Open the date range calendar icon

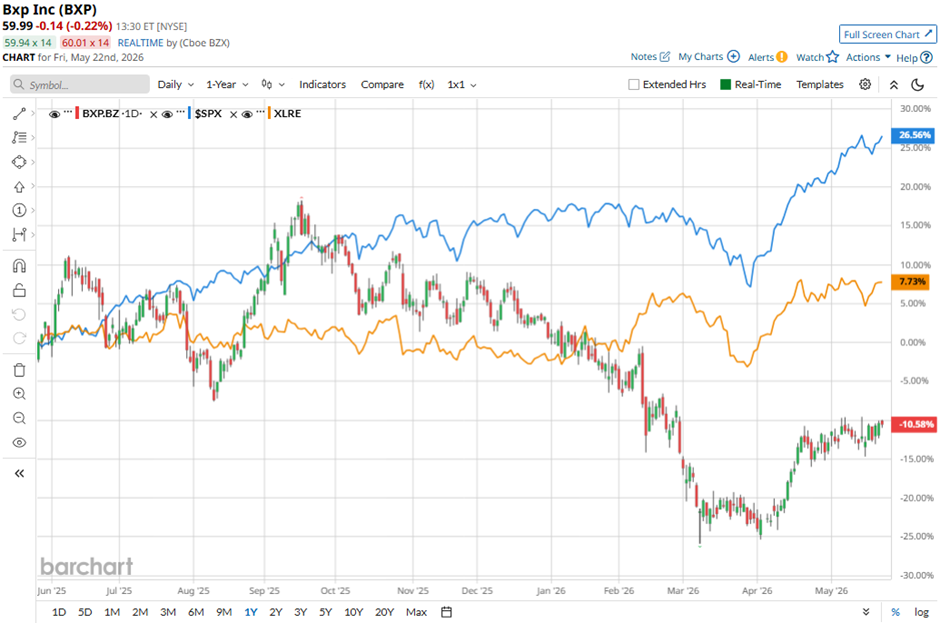click(446, 612)
